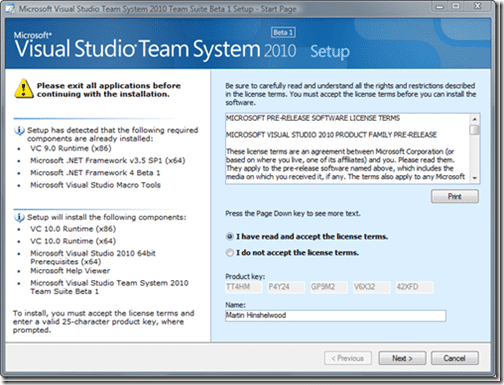Click product key field GP9M2
504x385 pixels.
point(329,287)
